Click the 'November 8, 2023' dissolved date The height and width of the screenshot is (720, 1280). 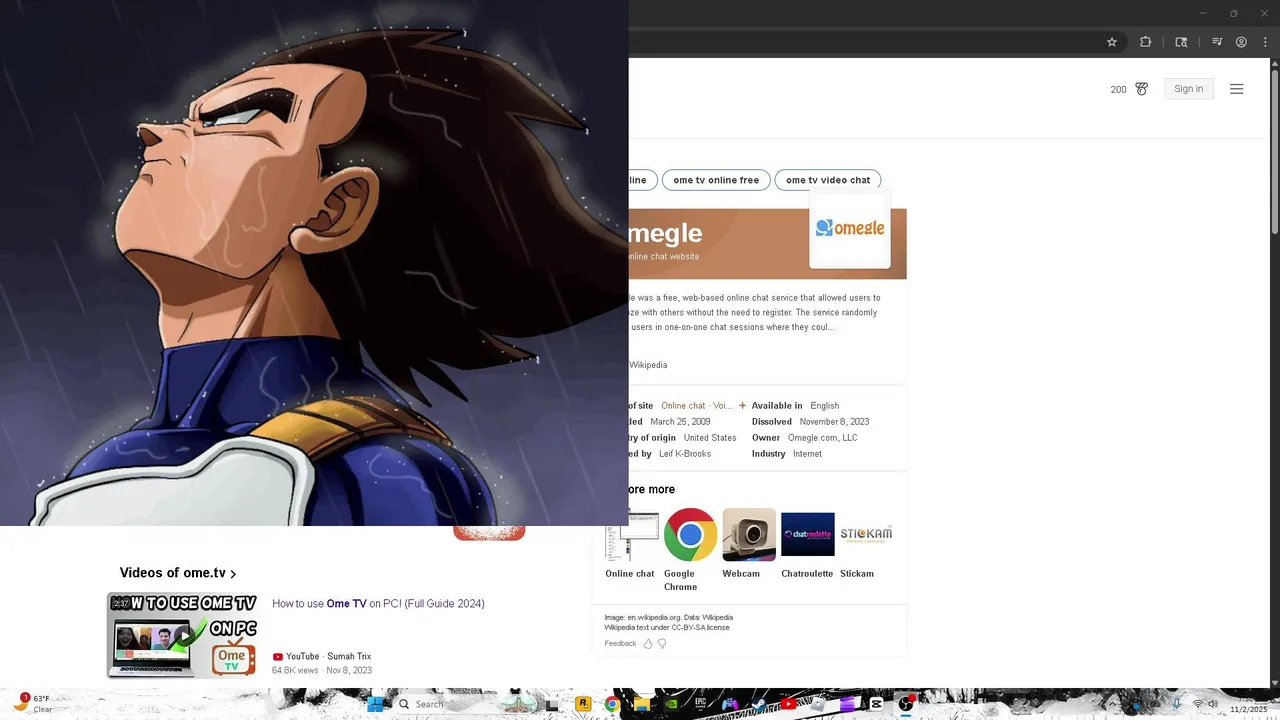[834, 422]
